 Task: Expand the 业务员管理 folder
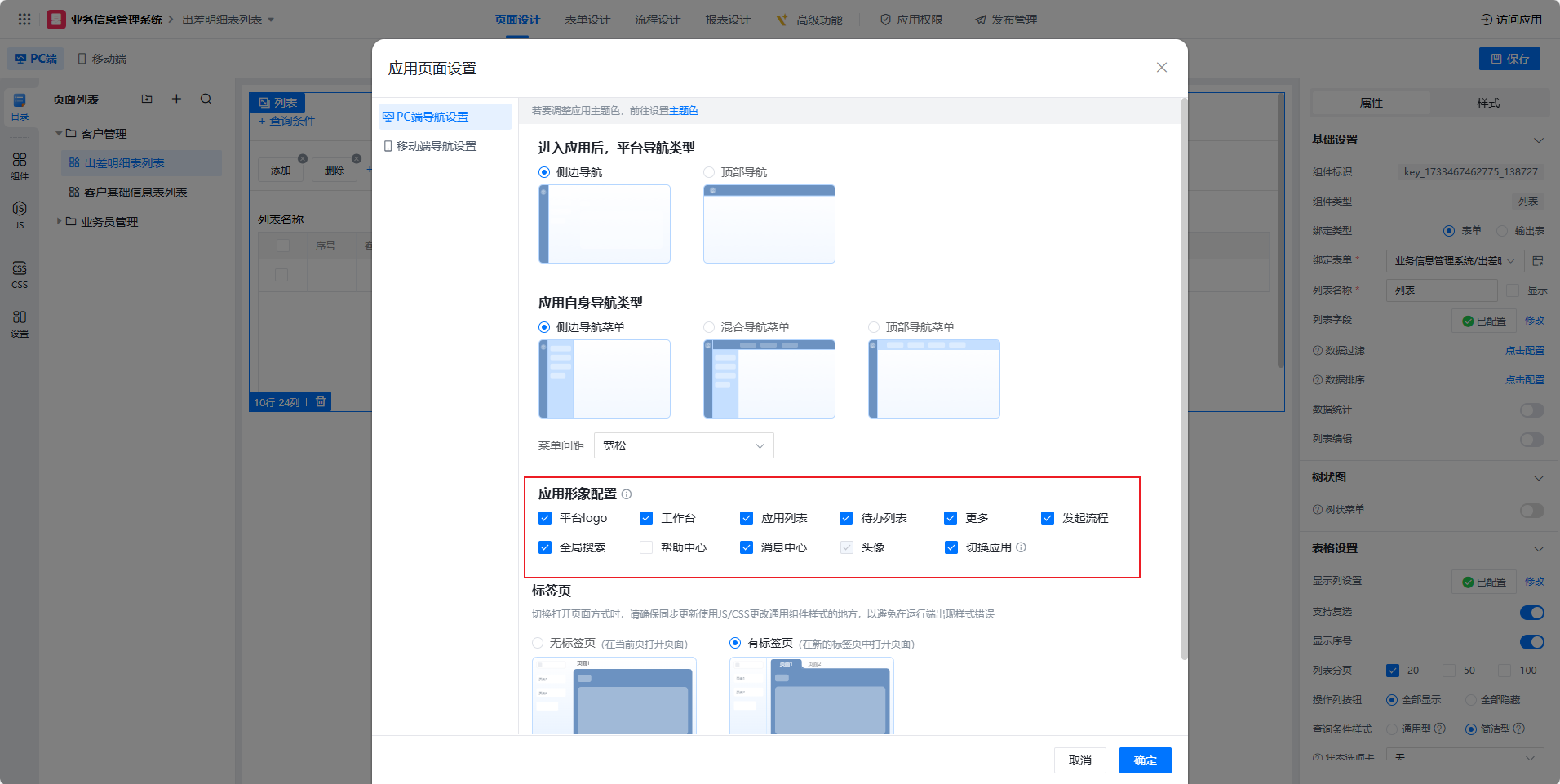59,221
